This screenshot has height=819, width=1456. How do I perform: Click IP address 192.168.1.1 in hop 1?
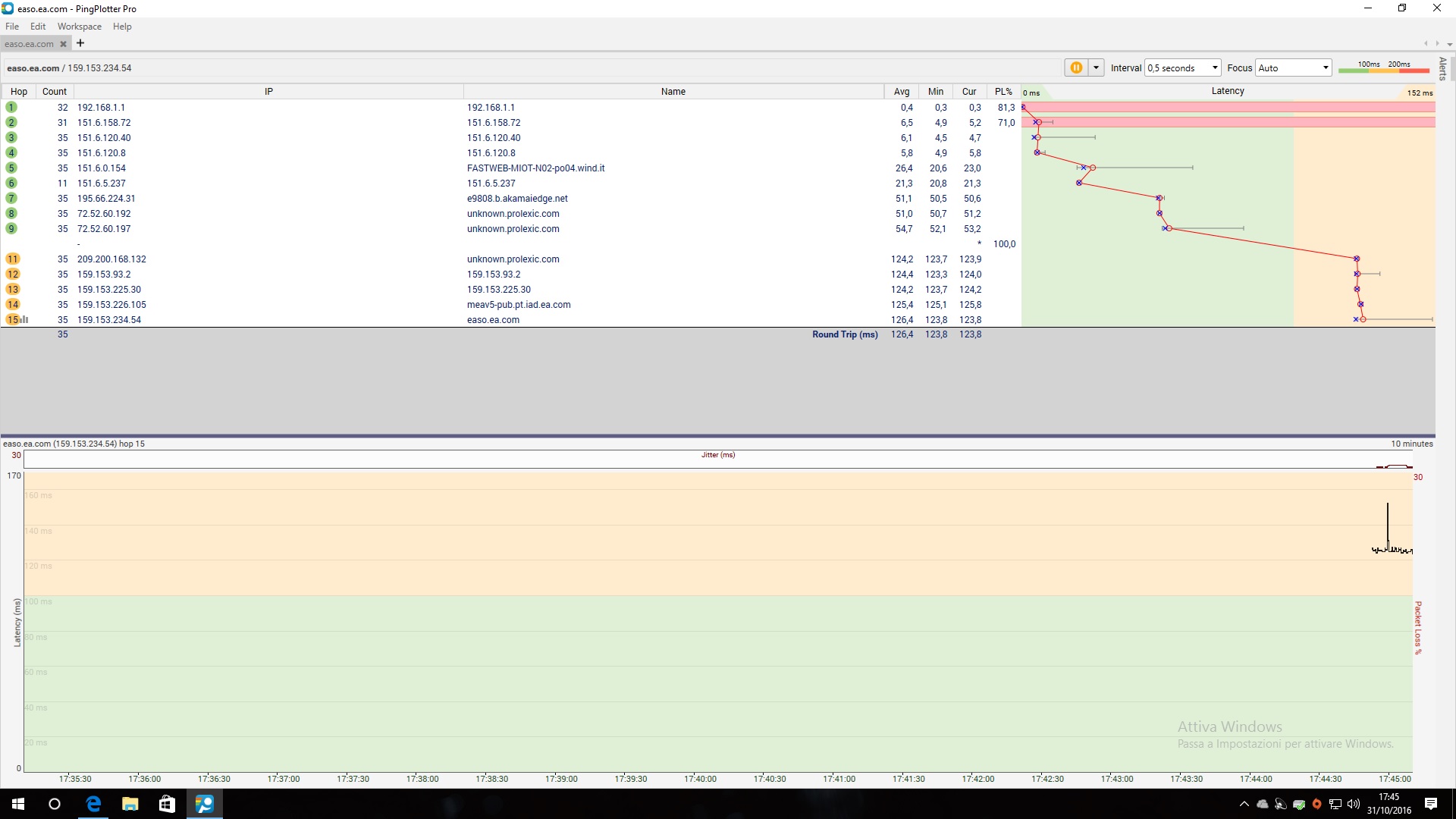[x=101, y=108]
